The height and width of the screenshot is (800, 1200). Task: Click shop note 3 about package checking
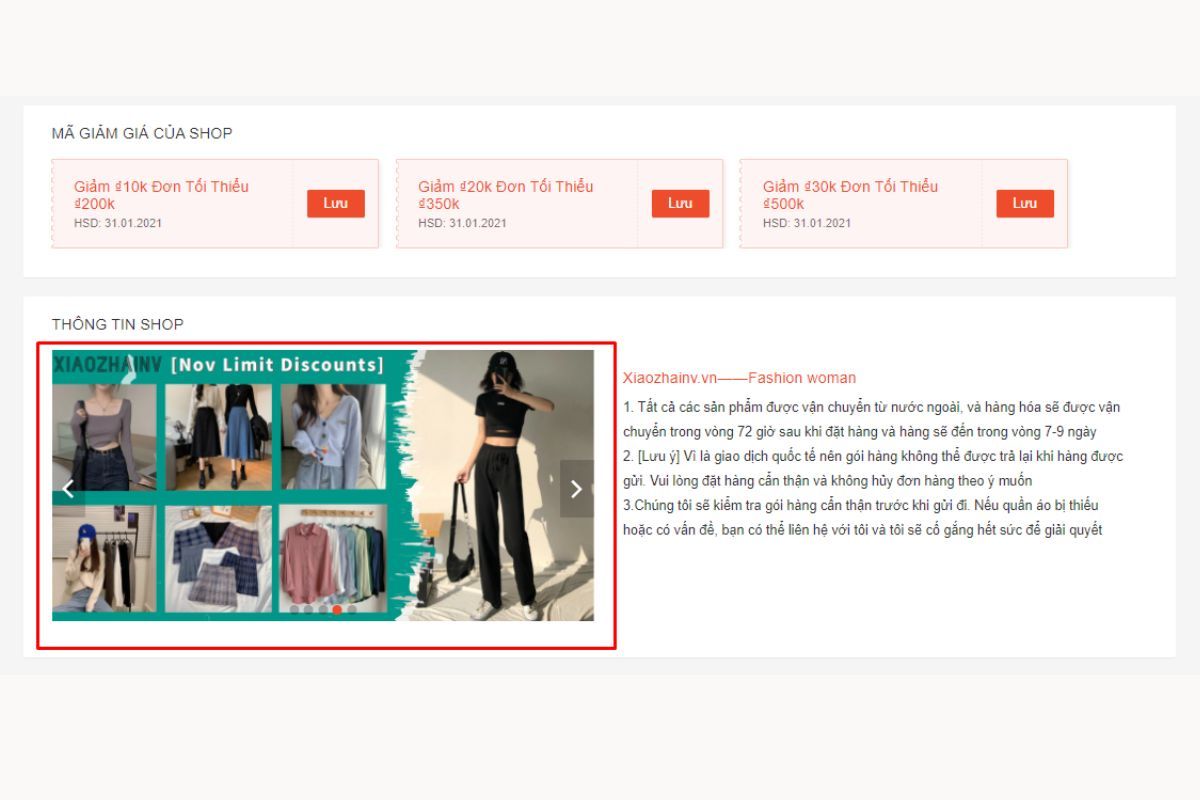[x=862, y=517]
